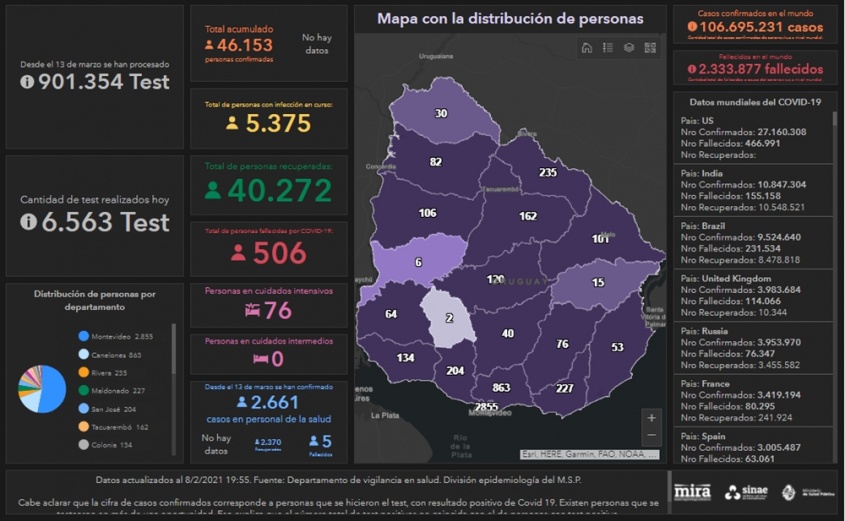Select Montevideo blue legend swatch
The image size is (845, 521).
pos(83,337)
